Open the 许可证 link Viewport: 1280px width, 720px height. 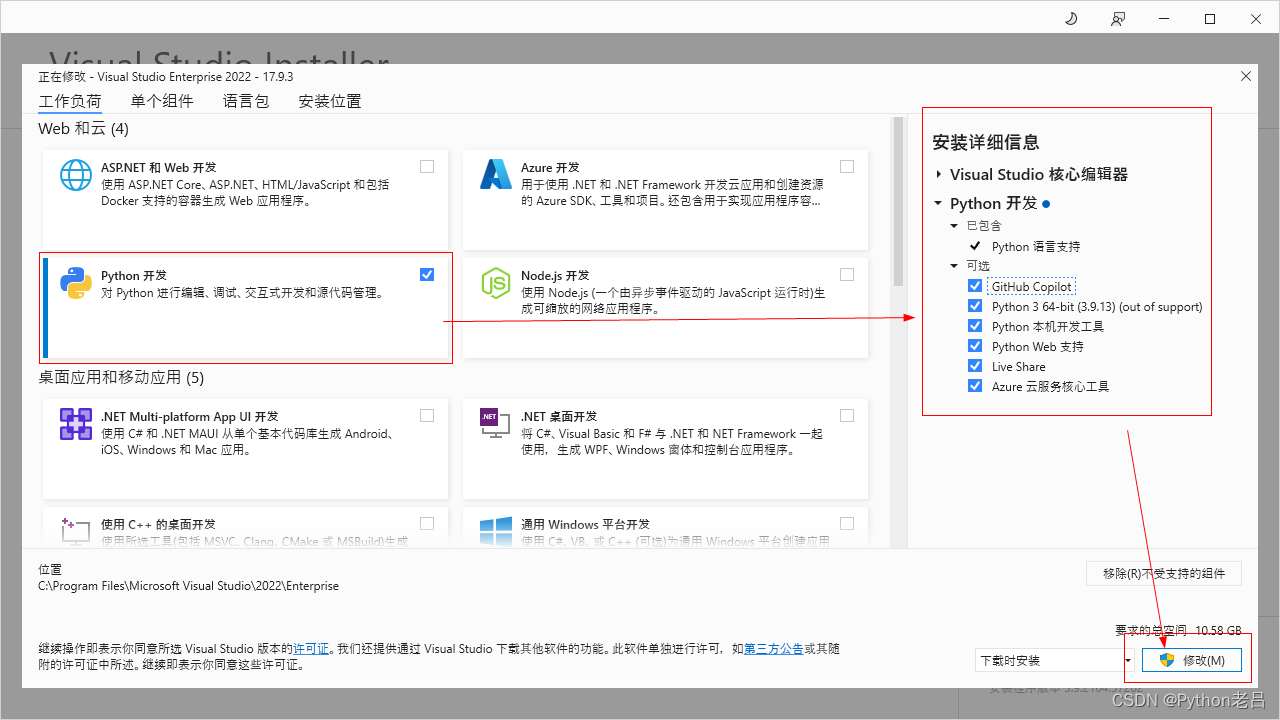tap(311, 648)
